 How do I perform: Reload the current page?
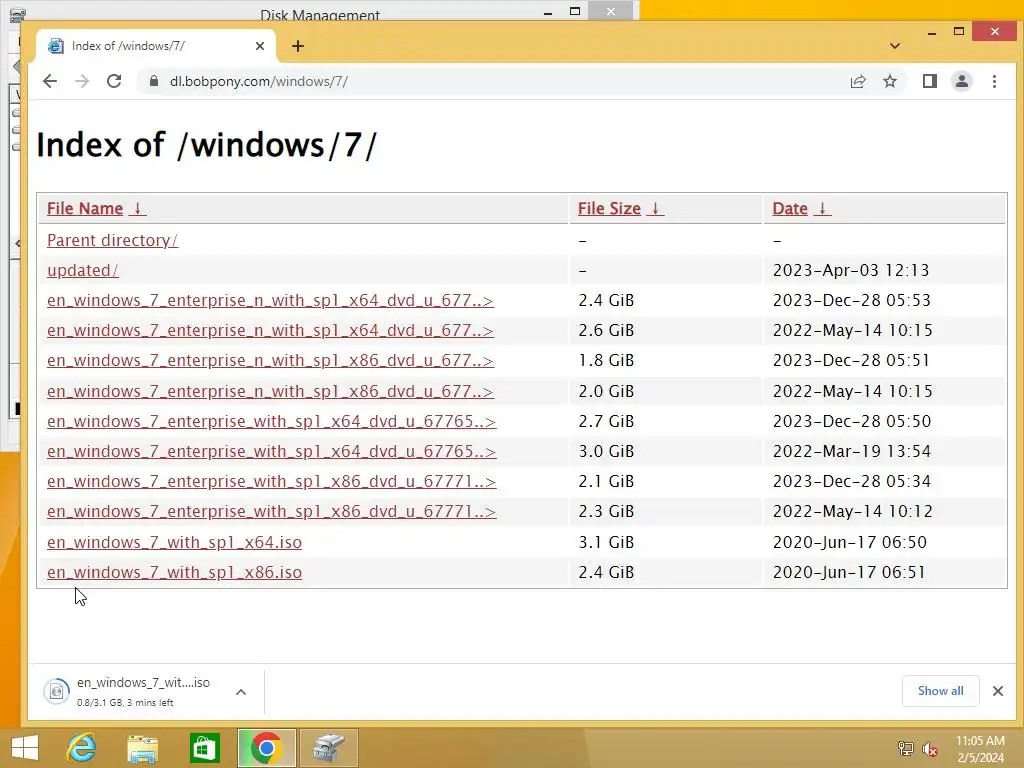[114, 81]
